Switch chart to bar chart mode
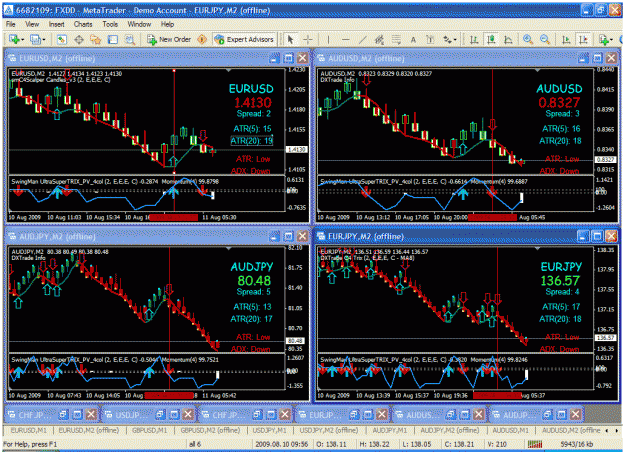The width and height of the screenshot is (625, 452). 474,39
